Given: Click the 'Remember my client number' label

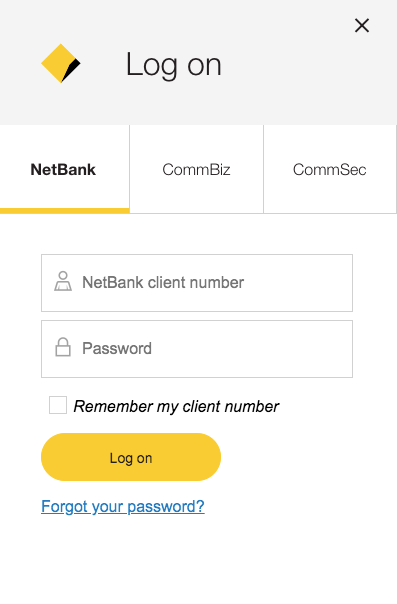Looking at the screenshot, I should 176,406.
